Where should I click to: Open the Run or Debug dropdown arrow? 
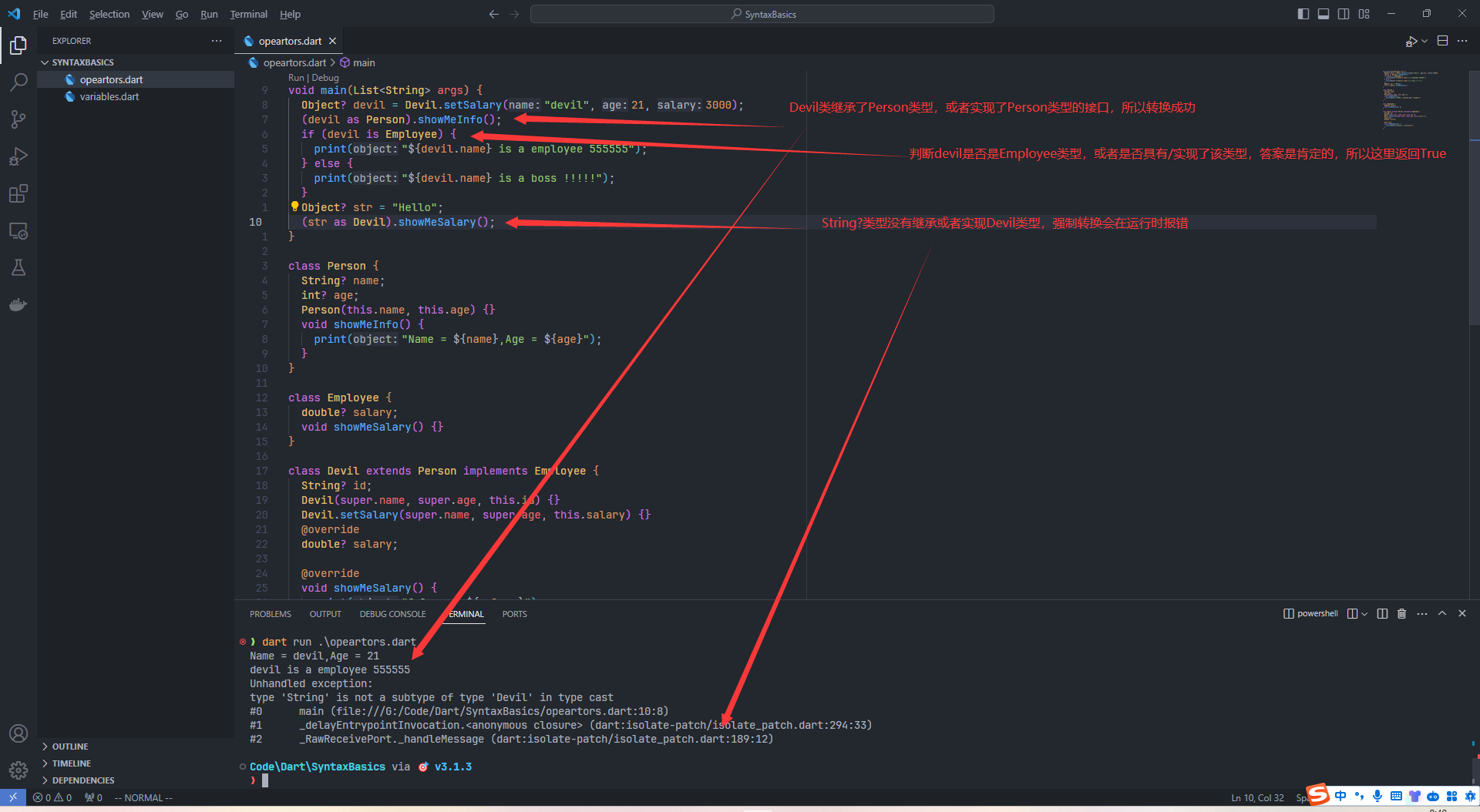coord(1424,41)
